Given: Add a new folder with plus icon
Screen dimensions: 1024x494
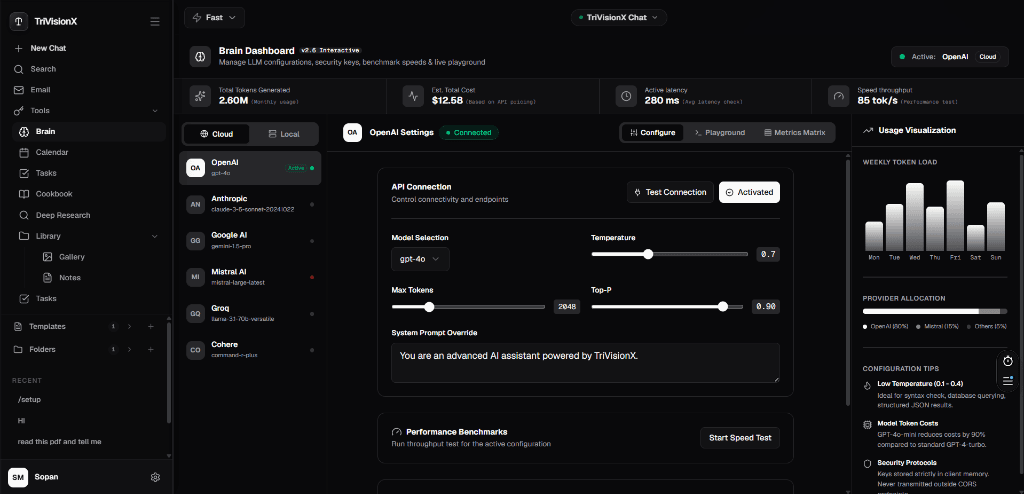Looking at the screenshot, I should [150, 349].
